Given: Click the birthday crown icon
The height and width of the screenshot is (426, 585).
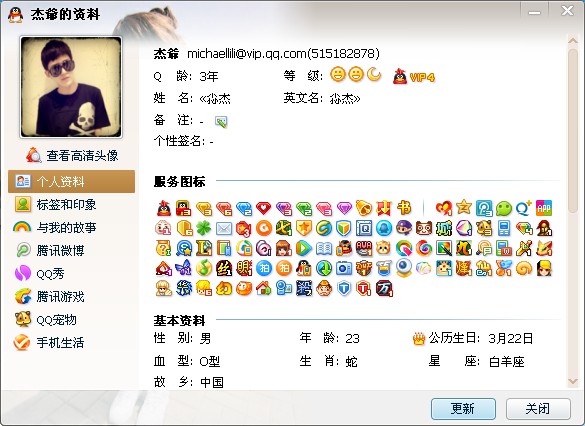Looking at the screenshot, I should click(419, 339).
